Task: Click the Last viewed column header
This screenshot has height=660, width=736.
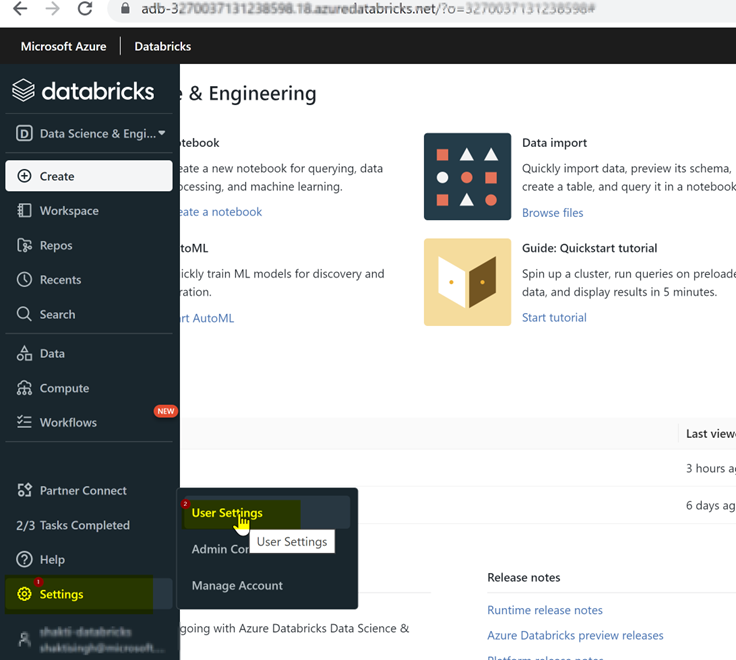Action: point(711,434)
